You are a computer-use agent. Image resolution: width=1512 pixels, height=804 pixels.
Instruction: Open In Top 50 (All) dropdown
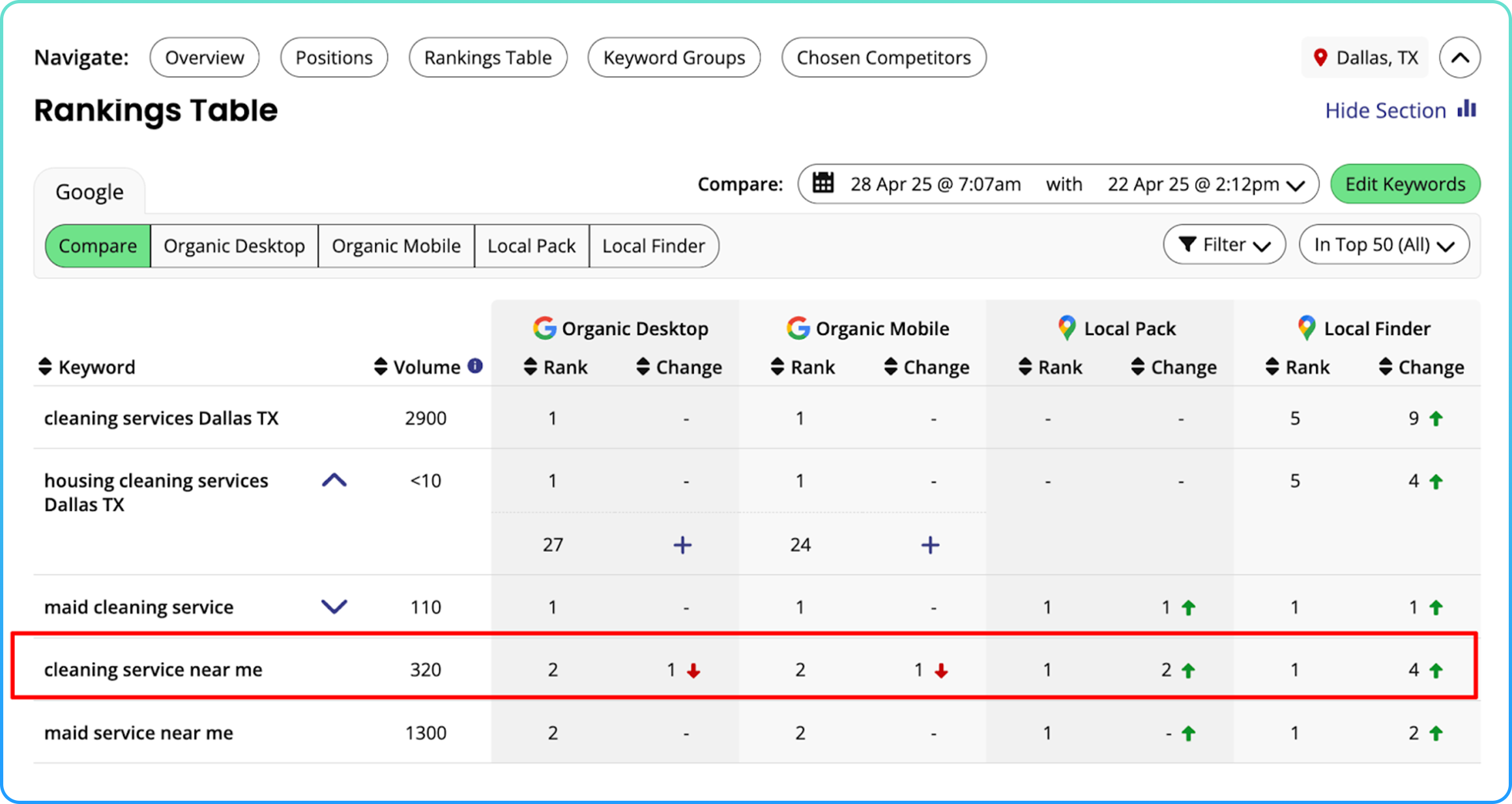coord(1384,245)
